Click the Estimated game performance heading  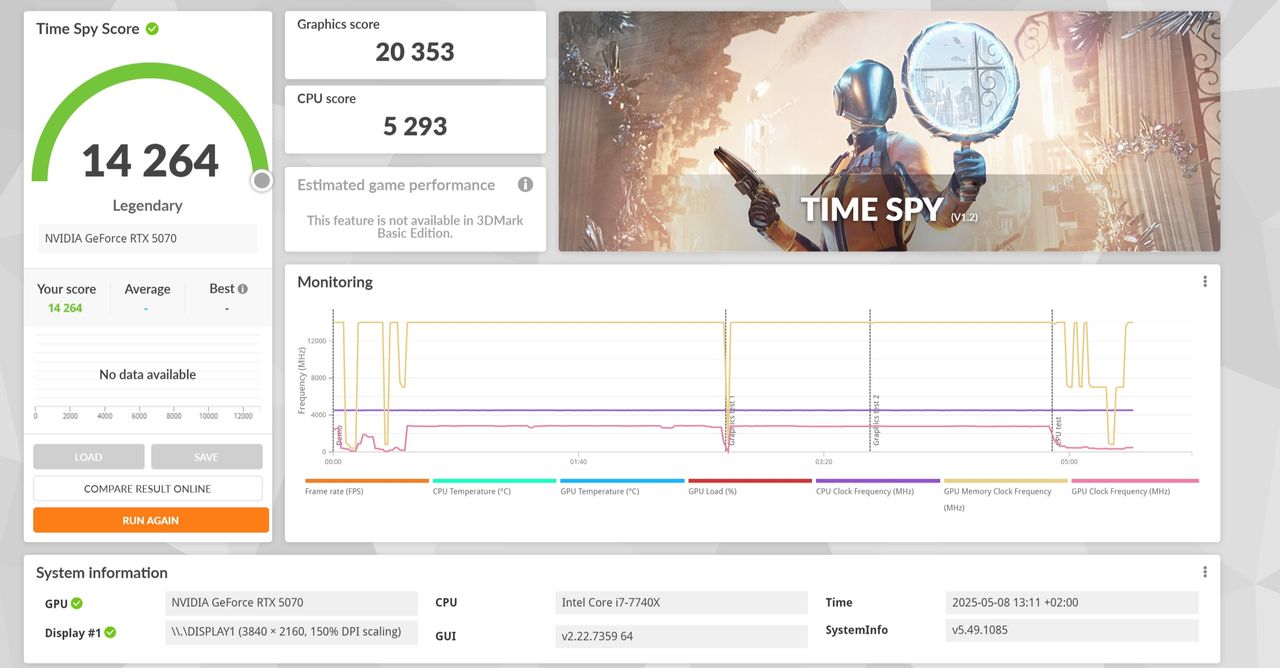[x=396, y=185]
